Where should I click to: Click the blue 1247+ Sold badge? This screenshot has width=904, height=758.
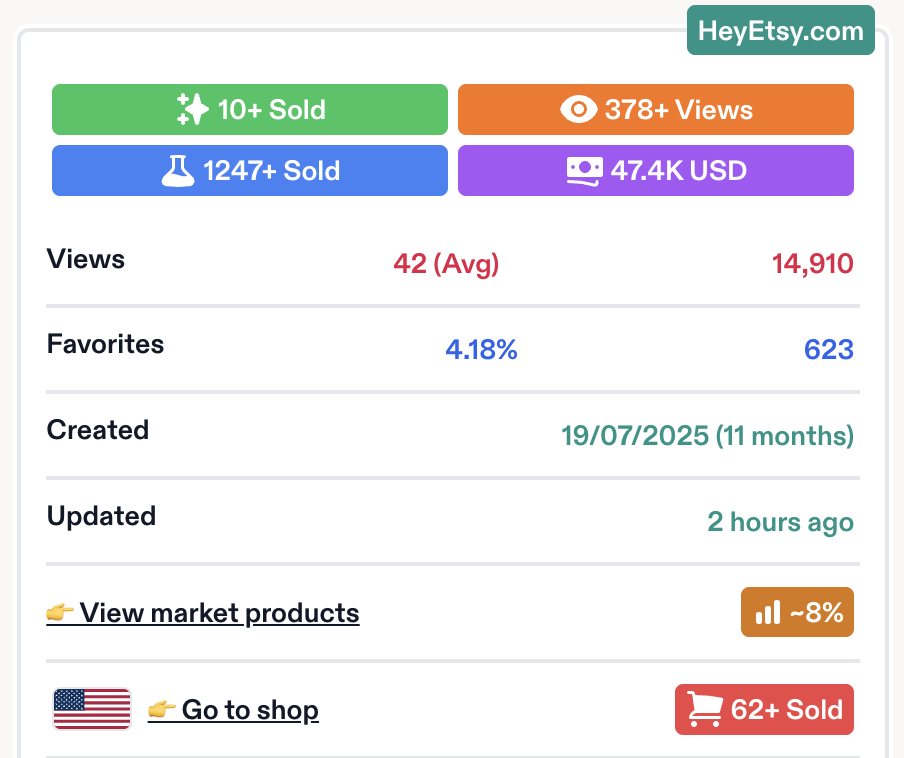pyautogui.click(x=250, y=171)
